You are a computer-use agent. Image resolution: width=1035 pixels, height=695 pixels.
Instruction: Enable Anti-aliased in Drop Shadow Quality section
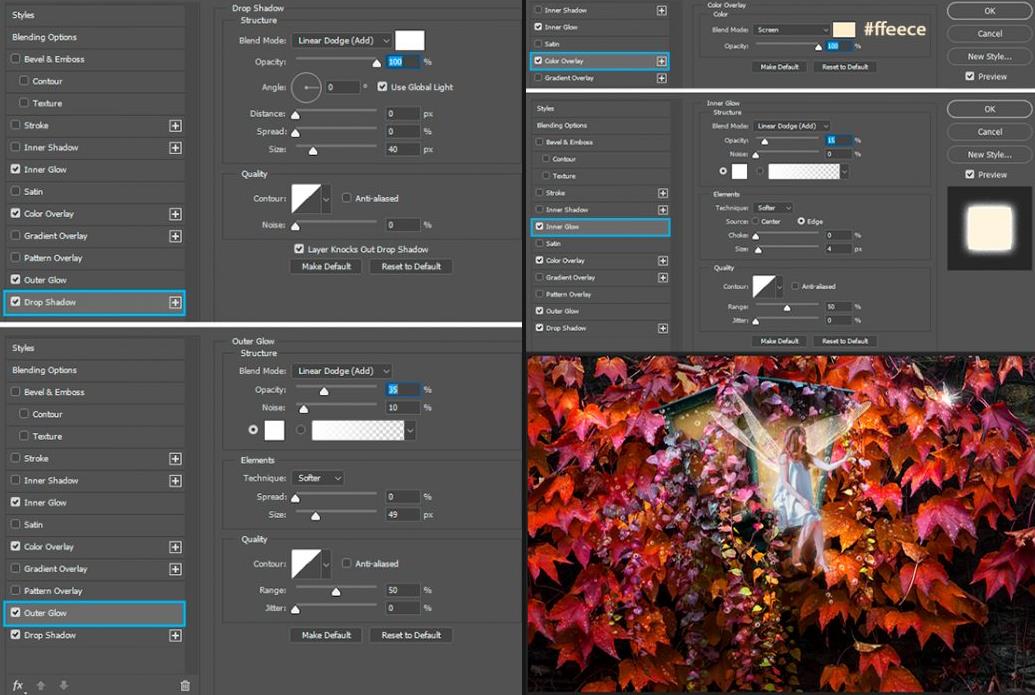[x=347, y=198]
